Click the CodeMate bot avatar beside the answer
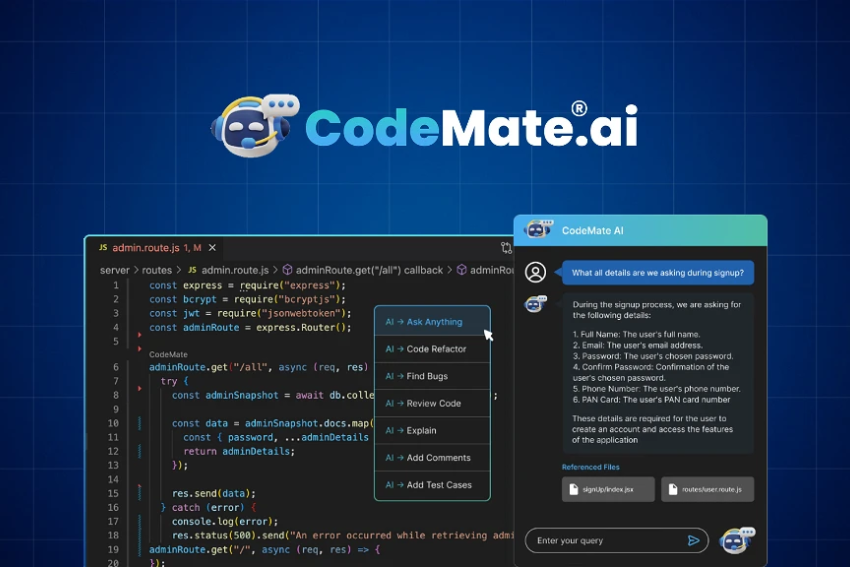Image resolution: width=850 pixels, height=567 pixels. click(535, 304)
